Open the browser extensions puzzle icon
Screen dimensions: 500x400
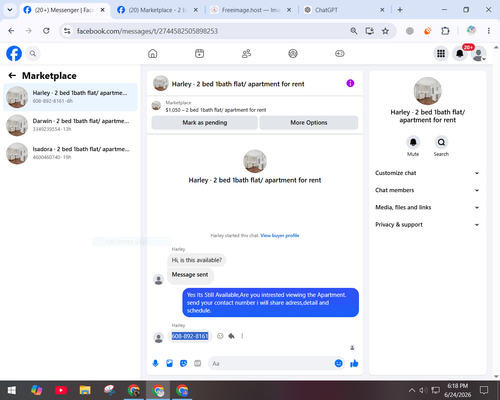pos(445,31)
